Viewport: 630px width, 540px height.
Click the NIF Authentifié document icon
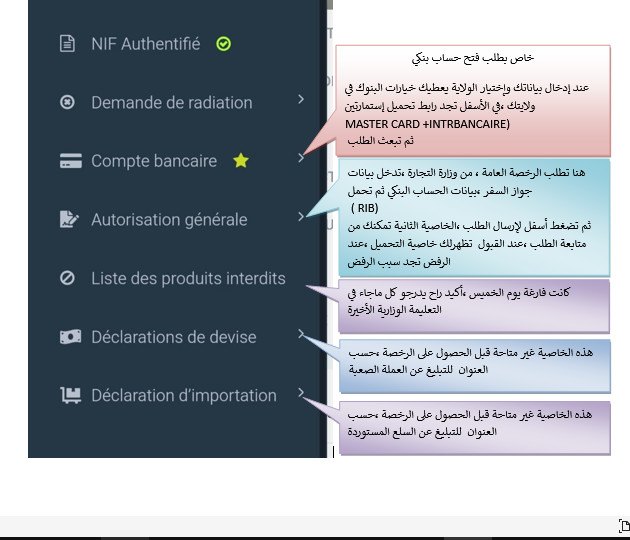pos(67,44)
